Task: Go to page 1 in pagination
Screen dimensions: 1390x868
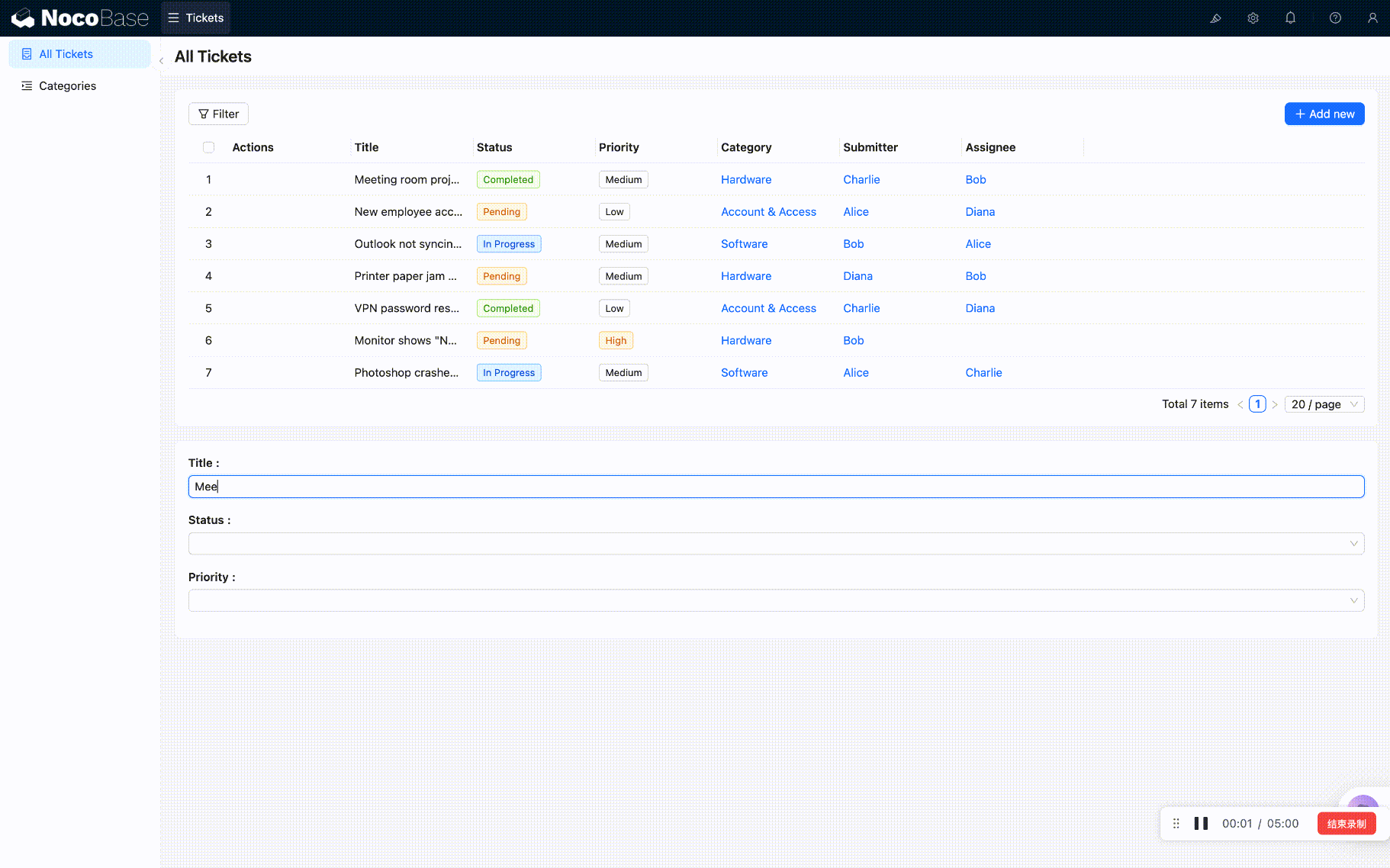Action: pos(1257,404)
